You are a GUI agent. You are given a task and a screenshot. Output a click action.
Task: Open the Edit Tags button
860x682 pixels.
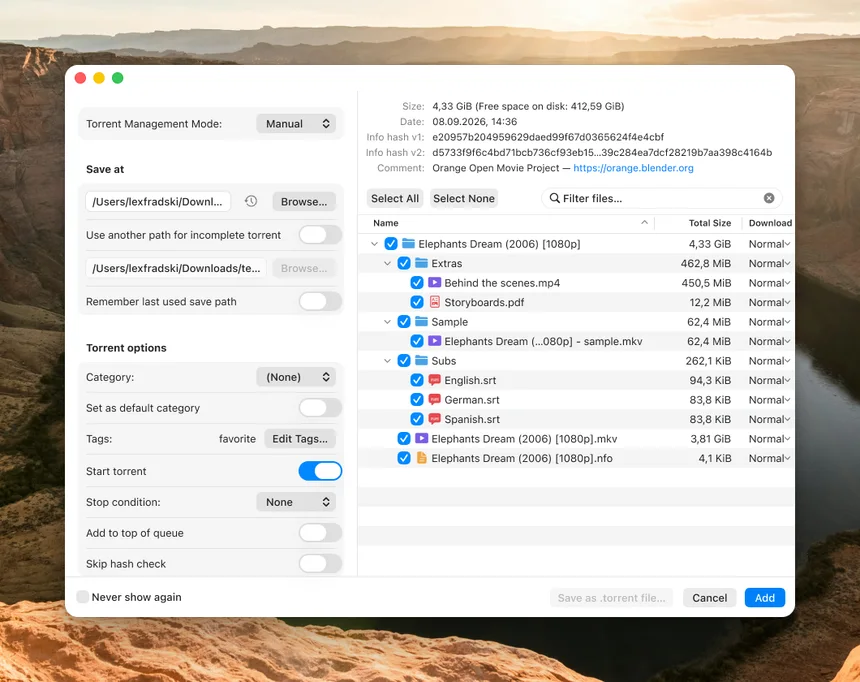(x=300, y=438)
